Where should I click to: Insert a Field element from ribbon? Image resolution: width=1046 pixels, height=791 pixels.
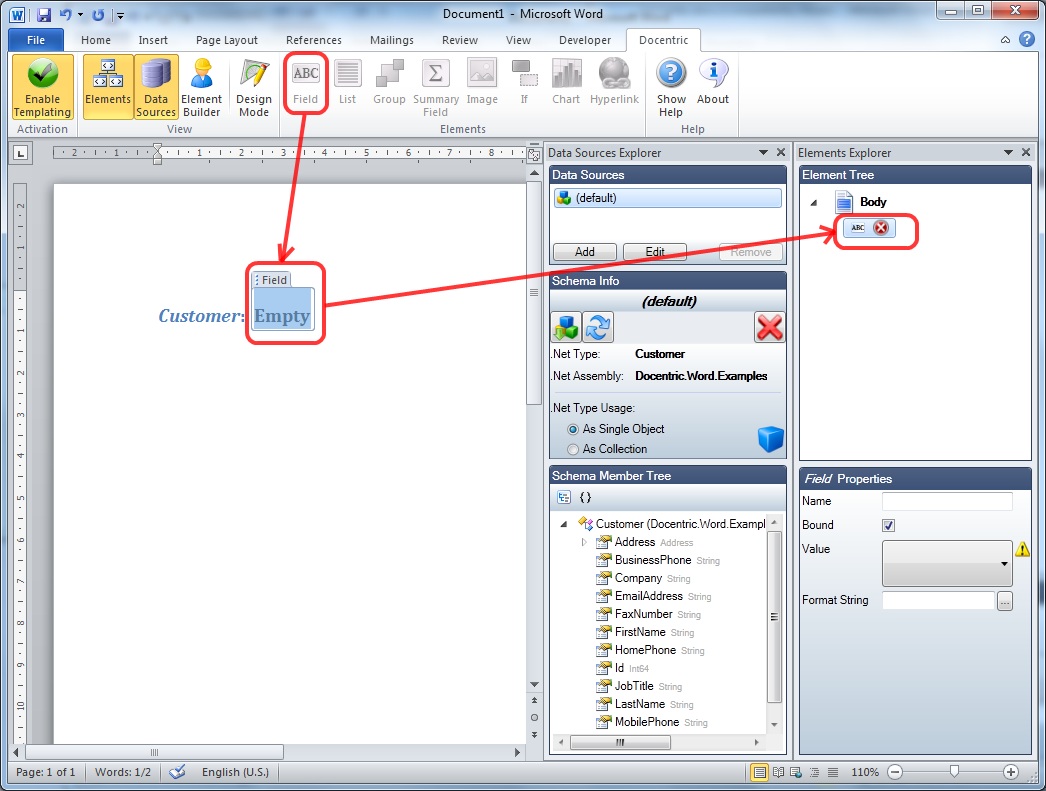click(306, 83)
